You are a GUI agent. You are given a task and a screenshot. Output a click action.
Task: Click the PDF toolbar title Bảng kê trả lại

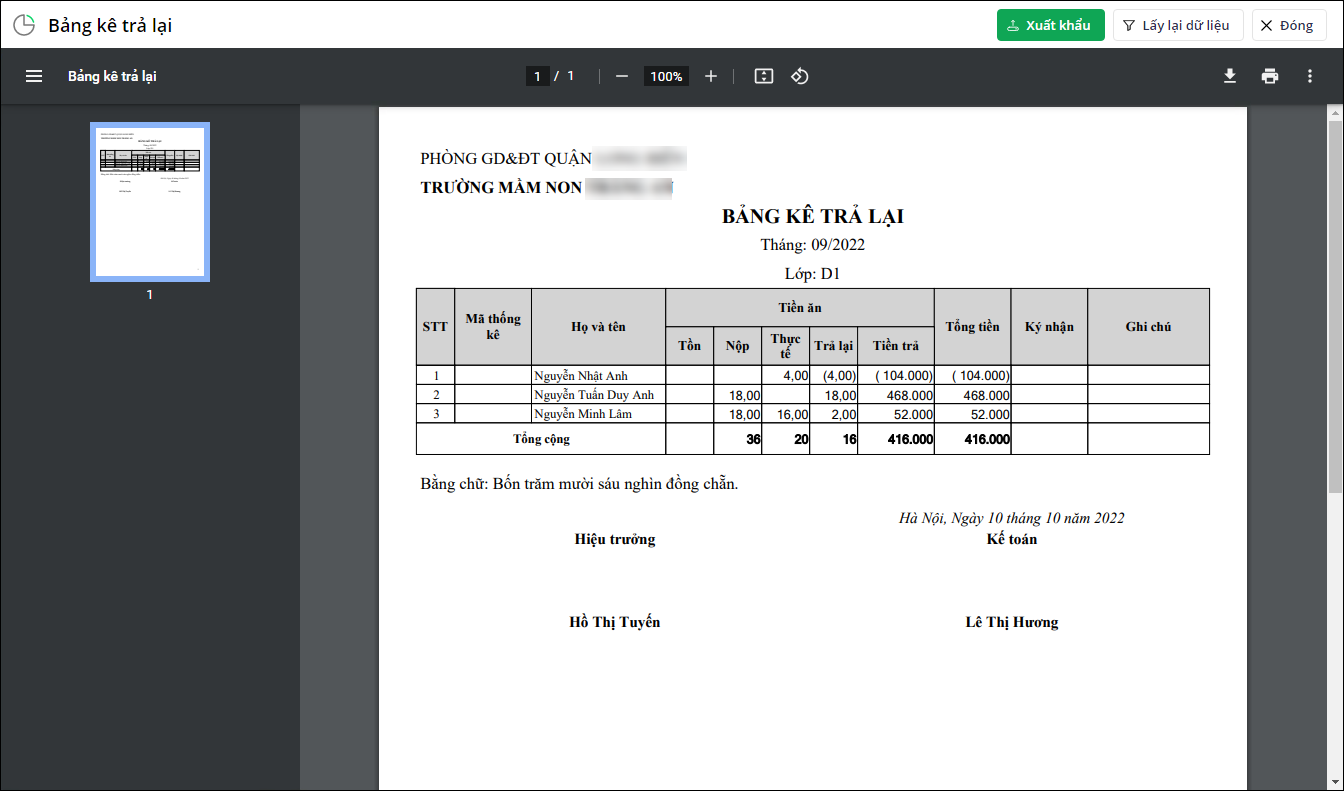pyautogui.click(x=112, y=76)
